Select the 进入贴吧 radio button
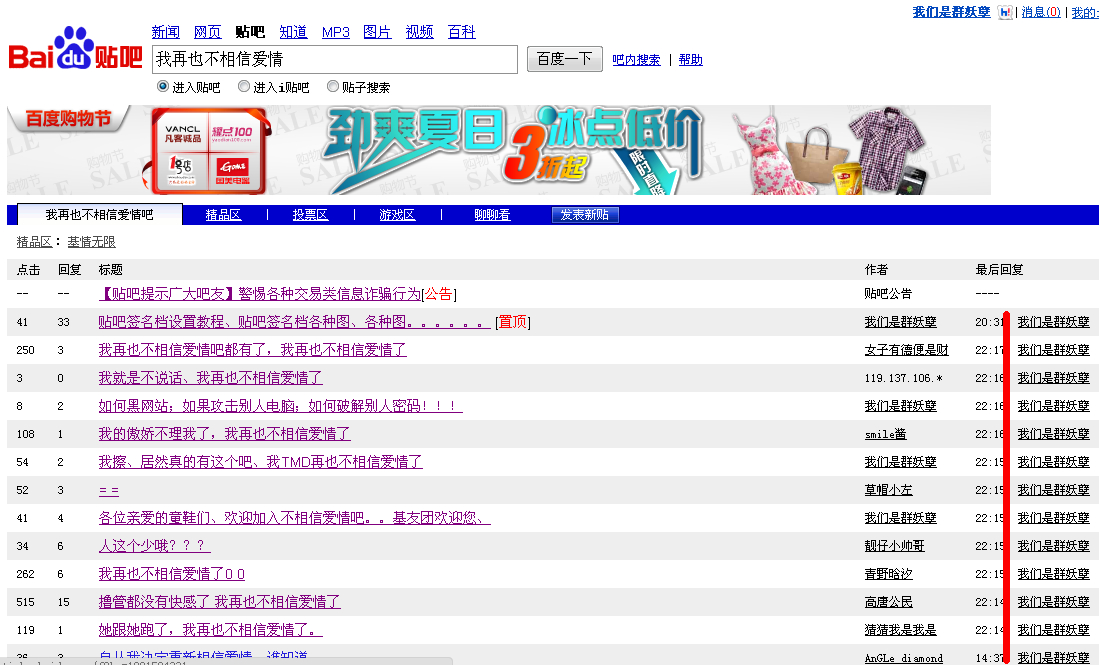Viewport: 1099px width, 665px height. point(163,86)
